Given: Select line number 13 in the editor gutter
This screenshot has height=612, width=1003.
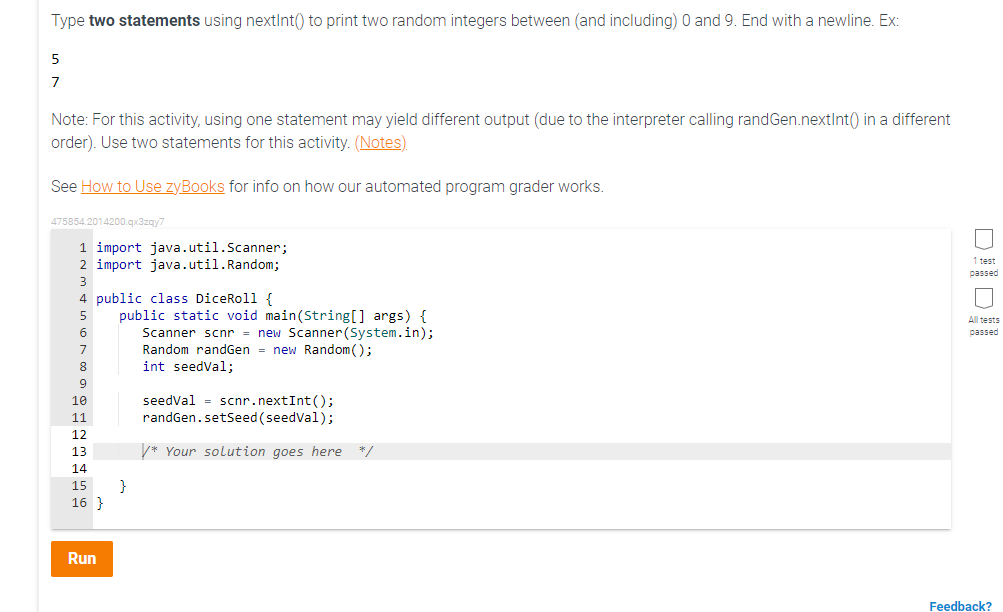Looking at the screenshot, I should tap(78, 451).
